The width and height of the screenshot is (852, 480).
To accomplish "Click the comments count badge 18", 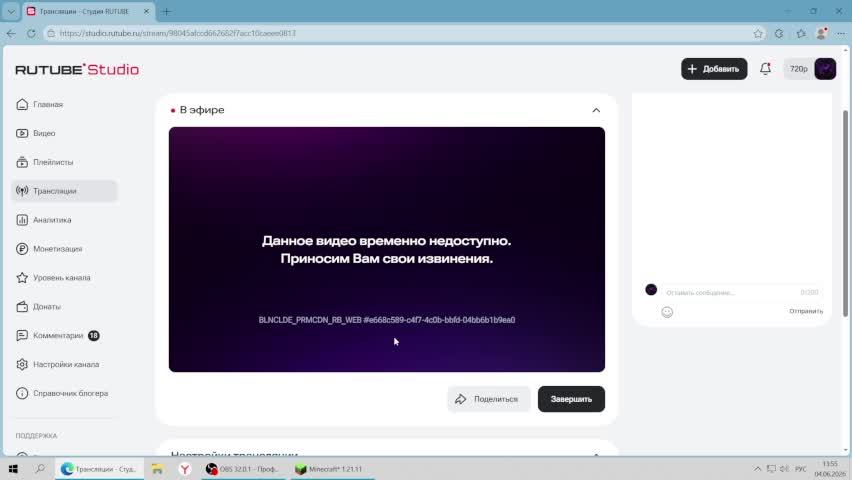I will [x=93, y=335].
